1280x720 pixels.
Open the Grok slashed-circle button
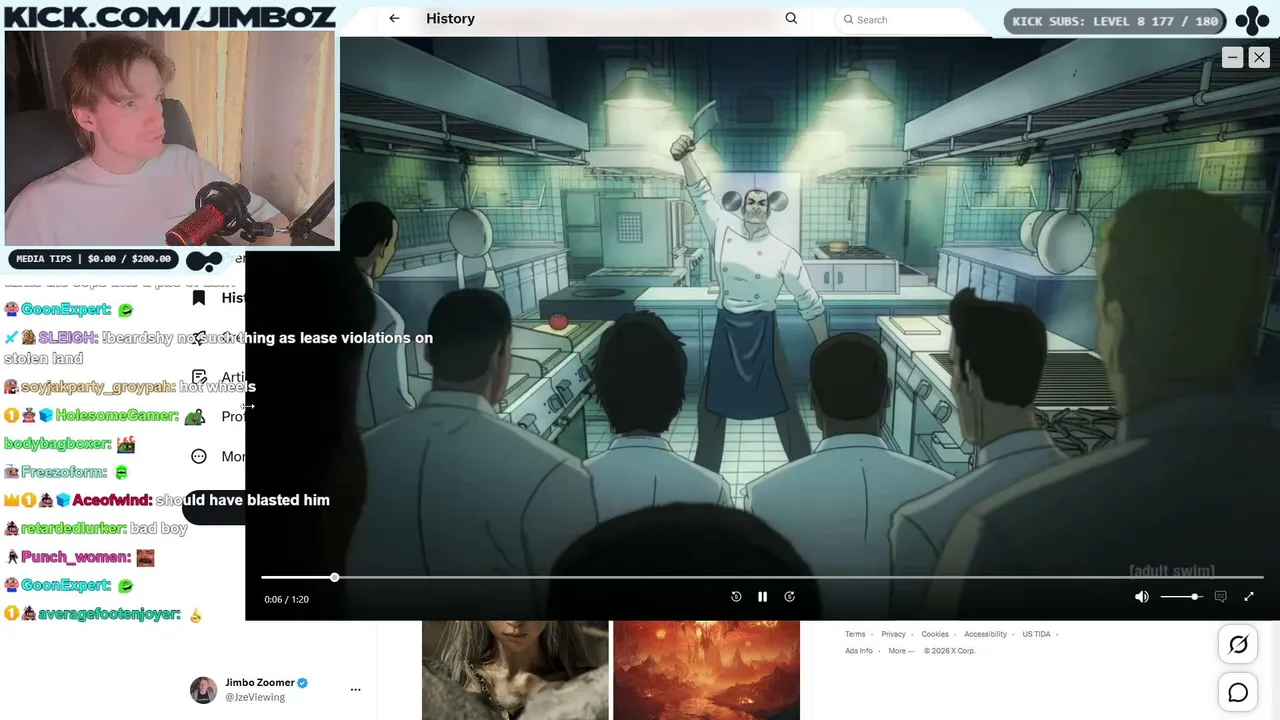(x=1238, y=645)
